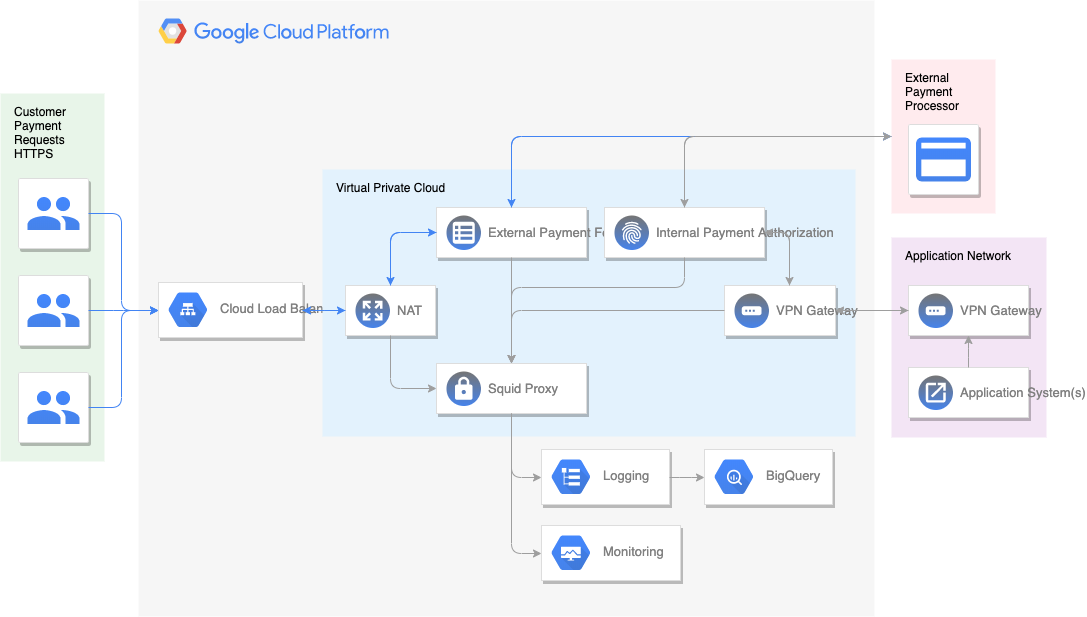Select the Virtual Private Cloud label
The image size is (1087, 617).
390,188
